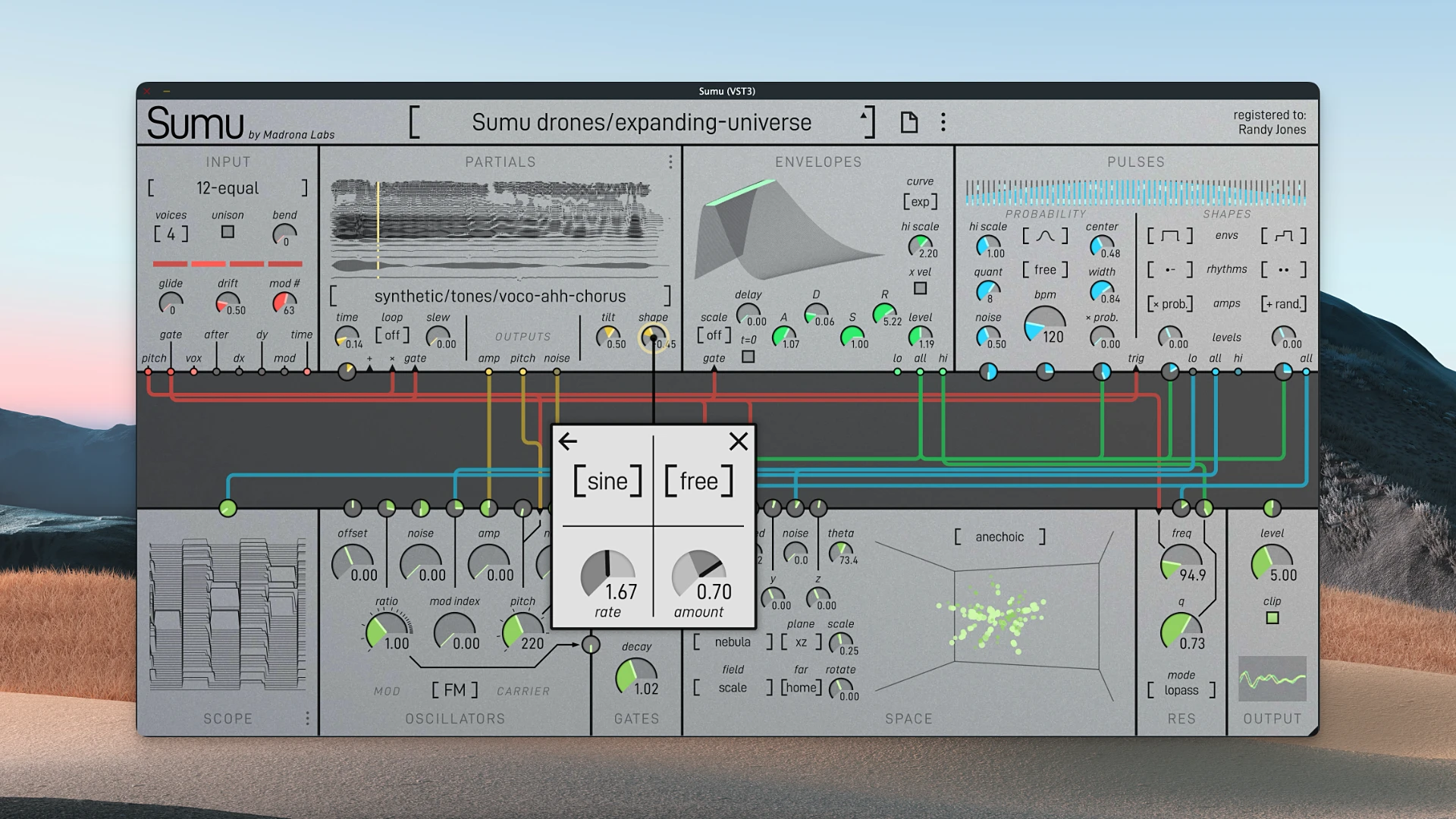Open the PARTIALS panel three-dot menu
The width and height of the screenshot is (1456, 819).
click(670, 162)
